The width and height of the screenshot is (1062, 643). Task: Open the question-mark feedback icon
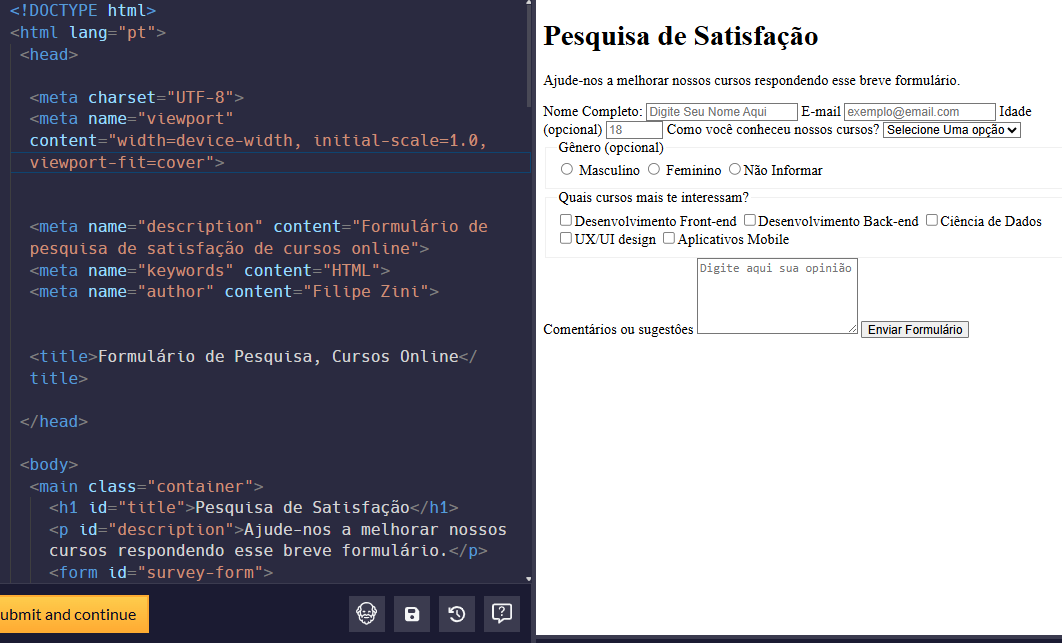[502, 614]
